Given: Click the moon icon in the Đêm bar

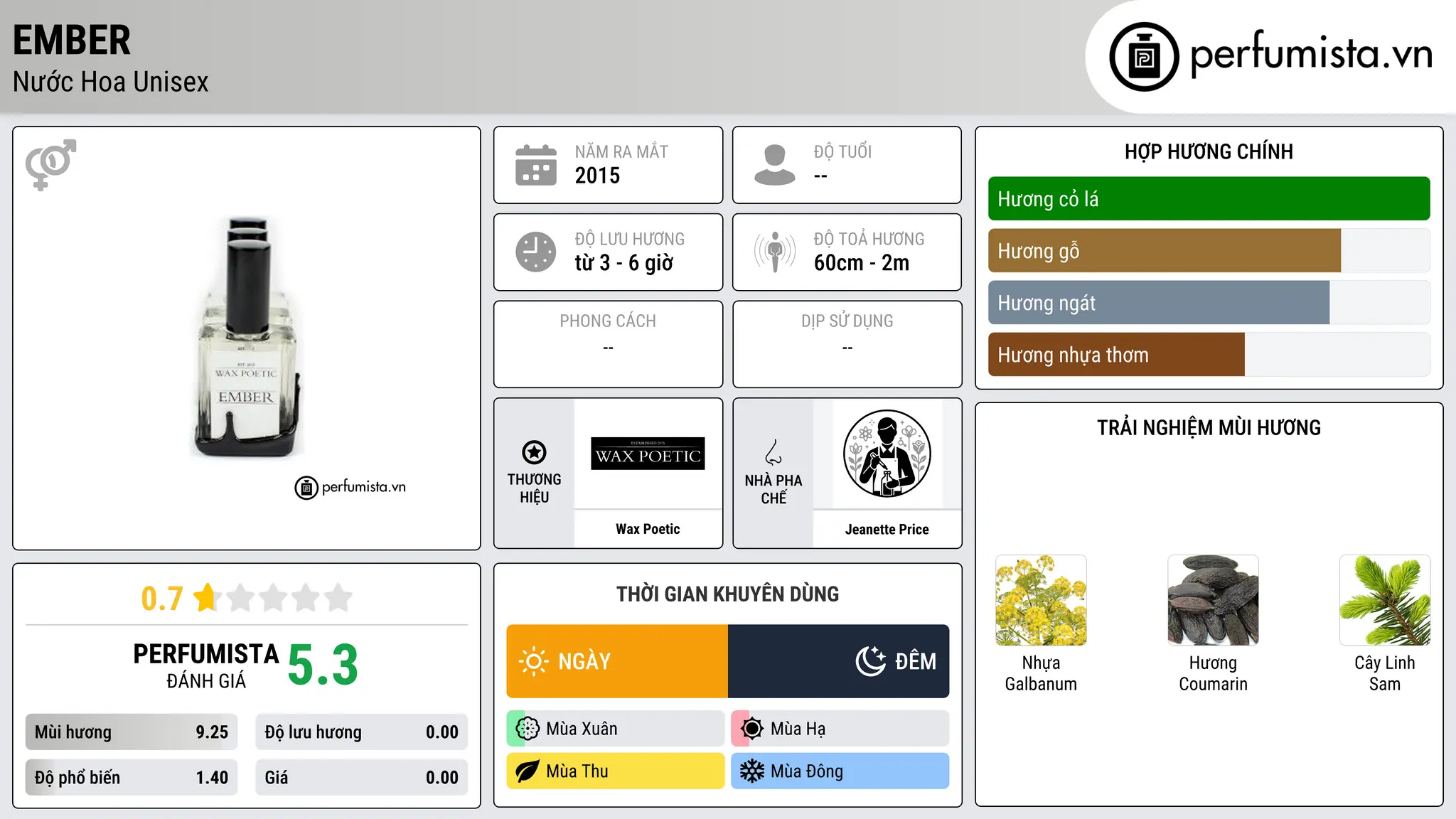Looking at the screenshot, I should (870, 661).
